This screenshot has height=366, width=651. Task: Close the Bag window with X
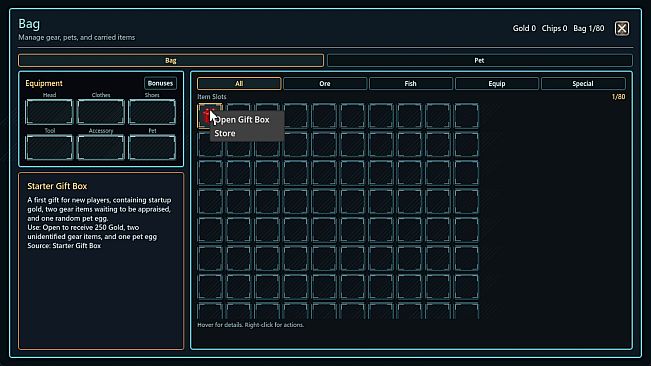[622, 29]
